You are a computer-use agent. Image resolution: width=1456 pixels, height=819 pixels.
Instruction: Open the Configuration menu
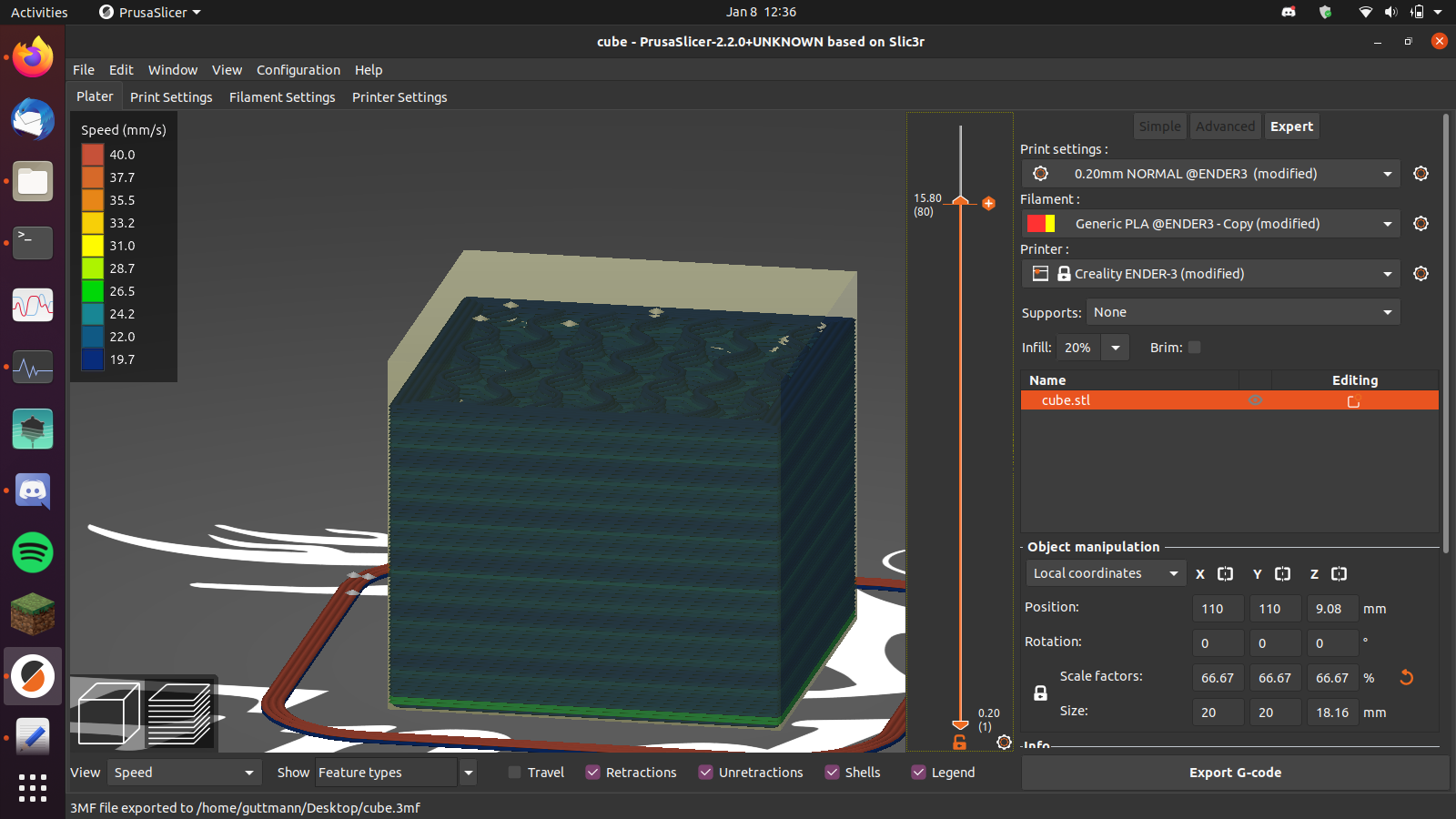click(298, 70)
